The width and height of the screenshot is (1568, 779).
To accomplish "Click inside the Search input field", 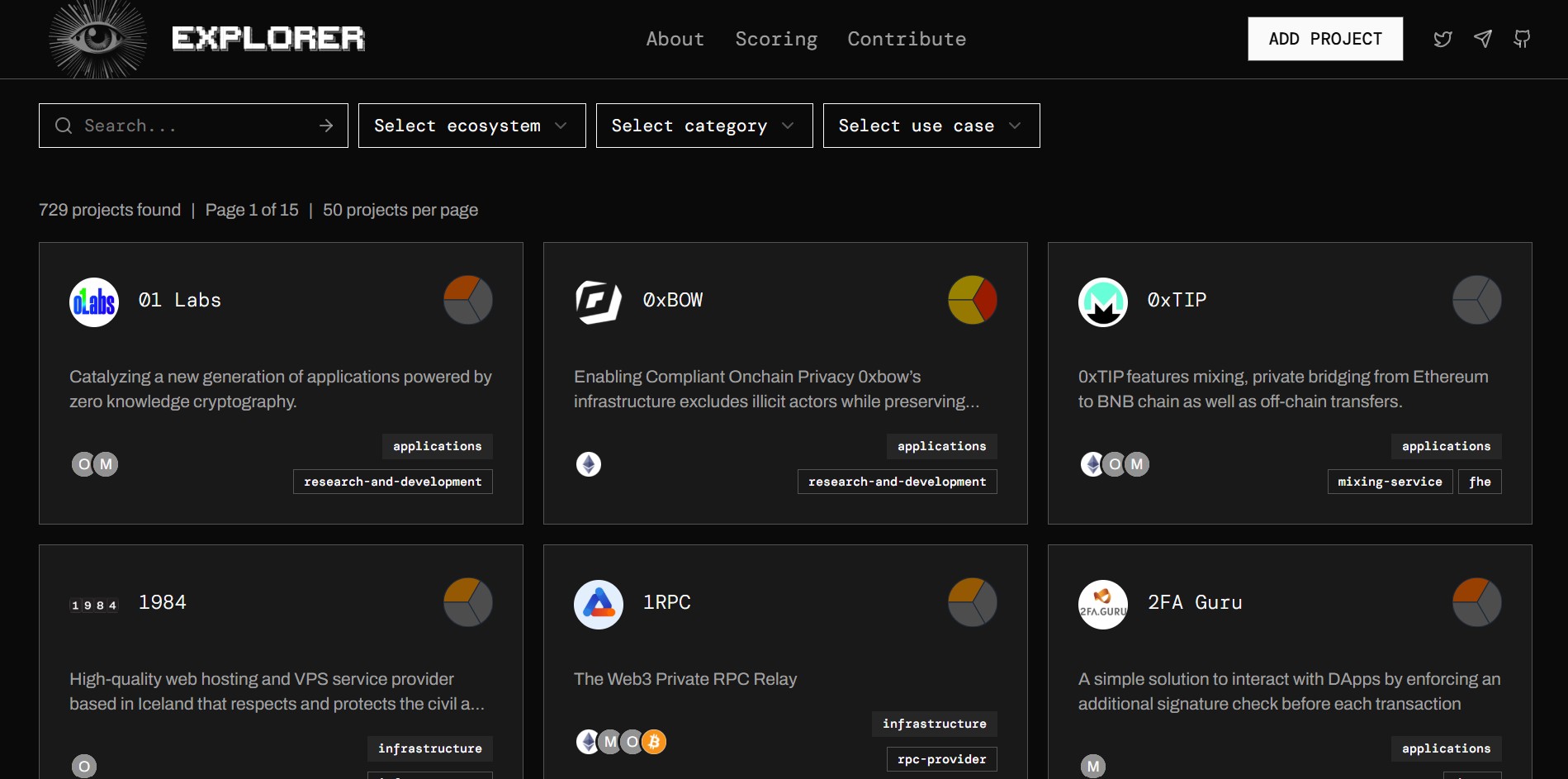I will (190, 125).
